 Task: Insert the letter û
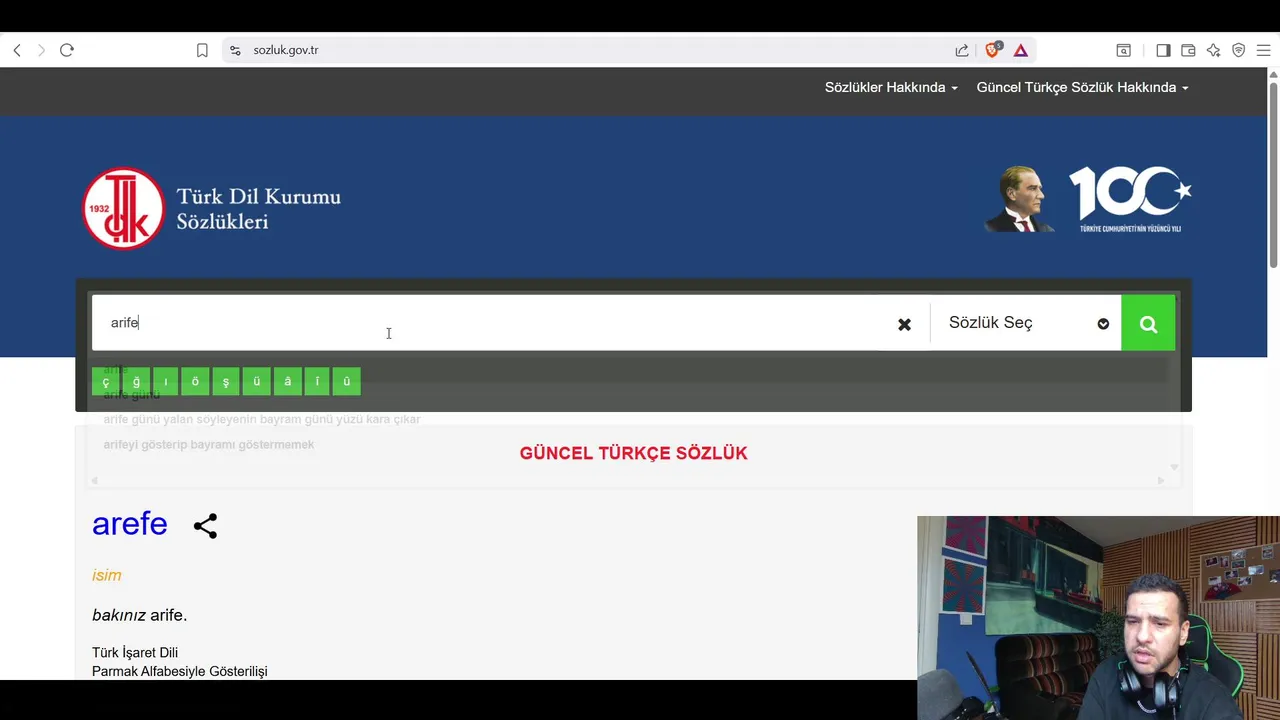click(x=347, y=381)
